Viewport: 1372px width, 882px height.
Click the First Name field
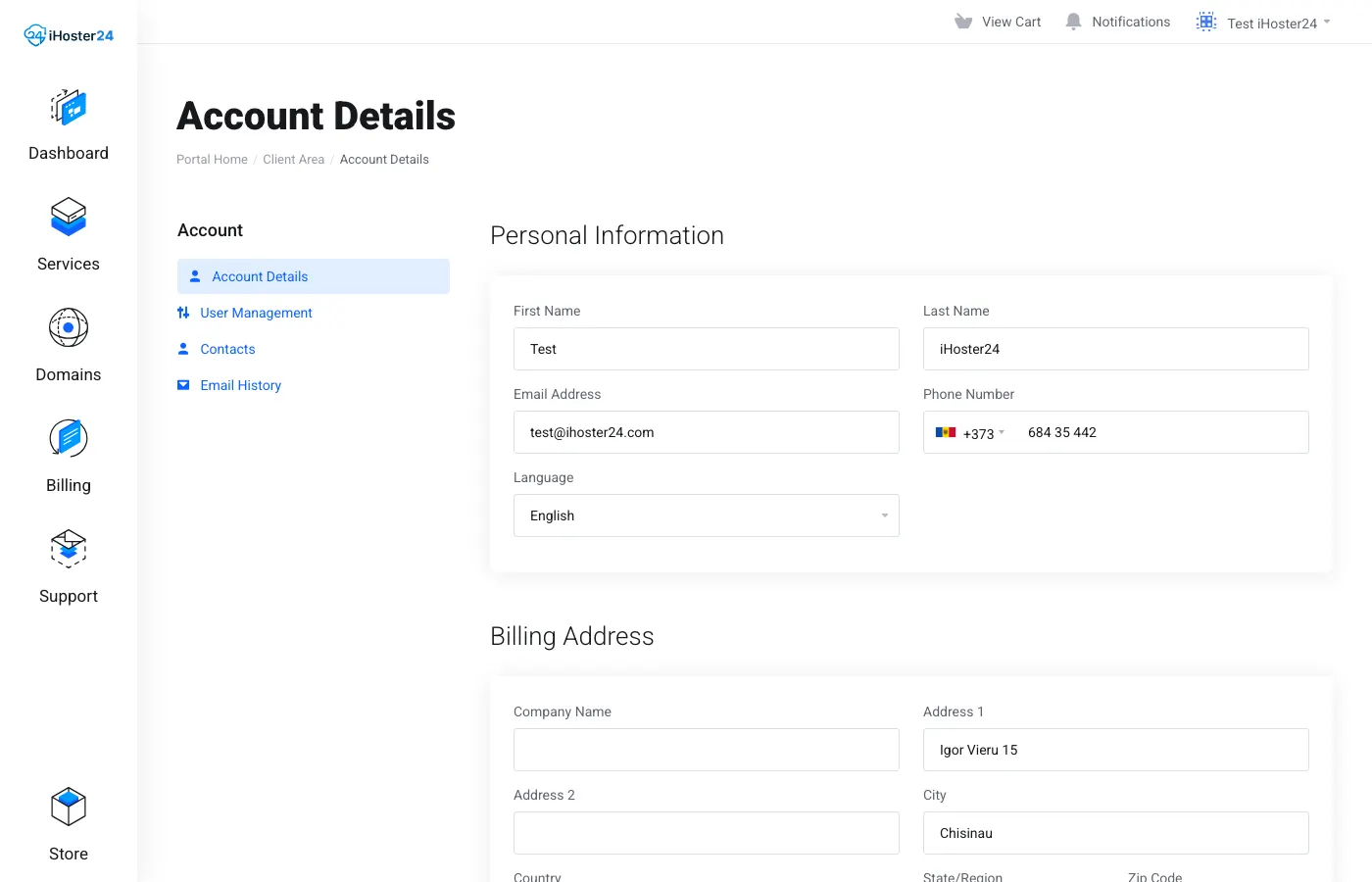707,349
